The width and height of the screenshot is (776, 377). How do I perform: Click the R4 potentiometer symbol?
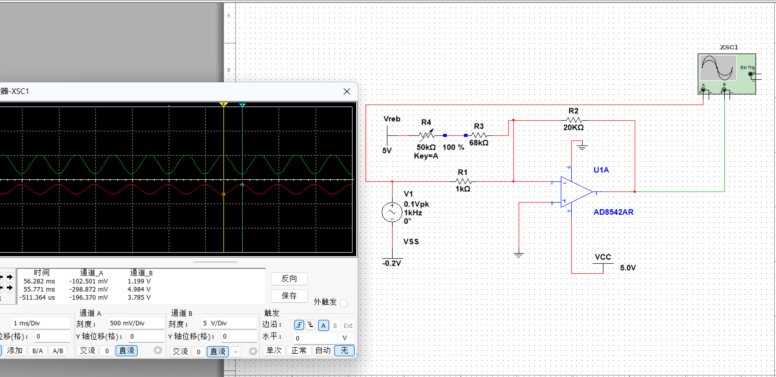click(x=426, y=135)
